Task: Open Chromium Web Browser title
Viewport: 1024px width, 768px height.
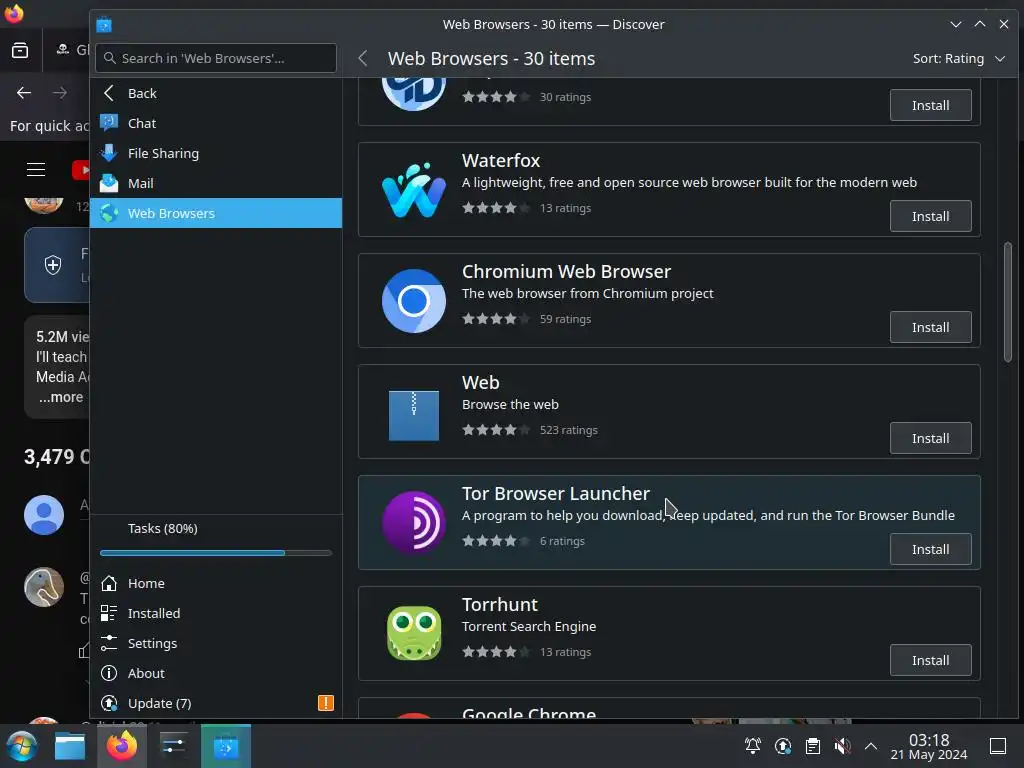Action: click(x=566, y=272)
